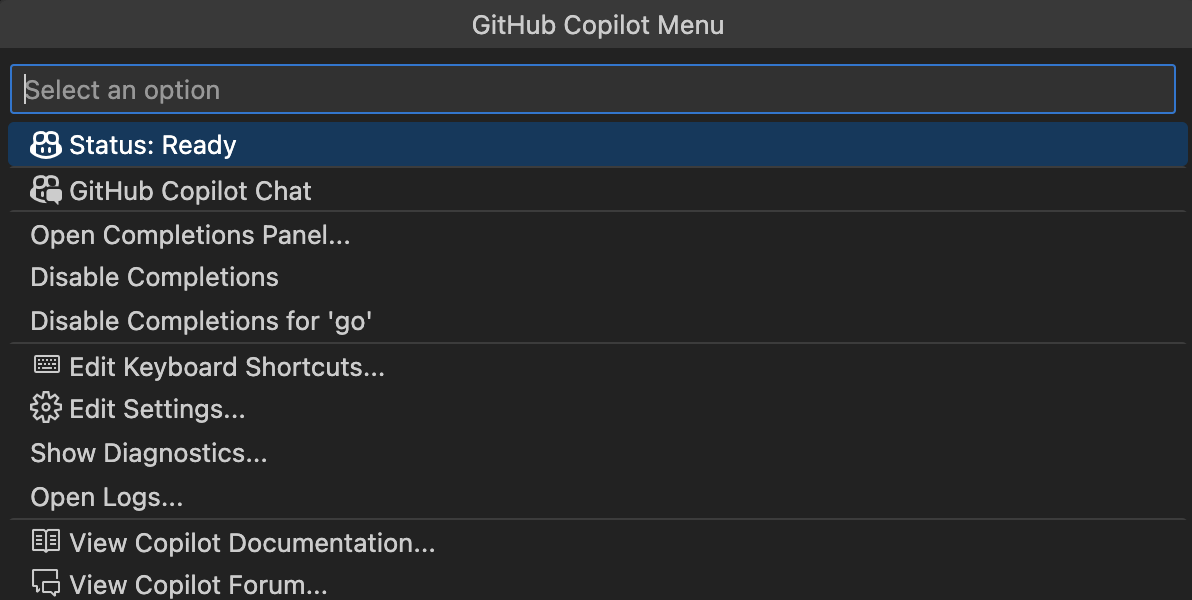The image size is (1192, 600).
Task: Disable Completions for 'go'
Action: coord(201,321)
